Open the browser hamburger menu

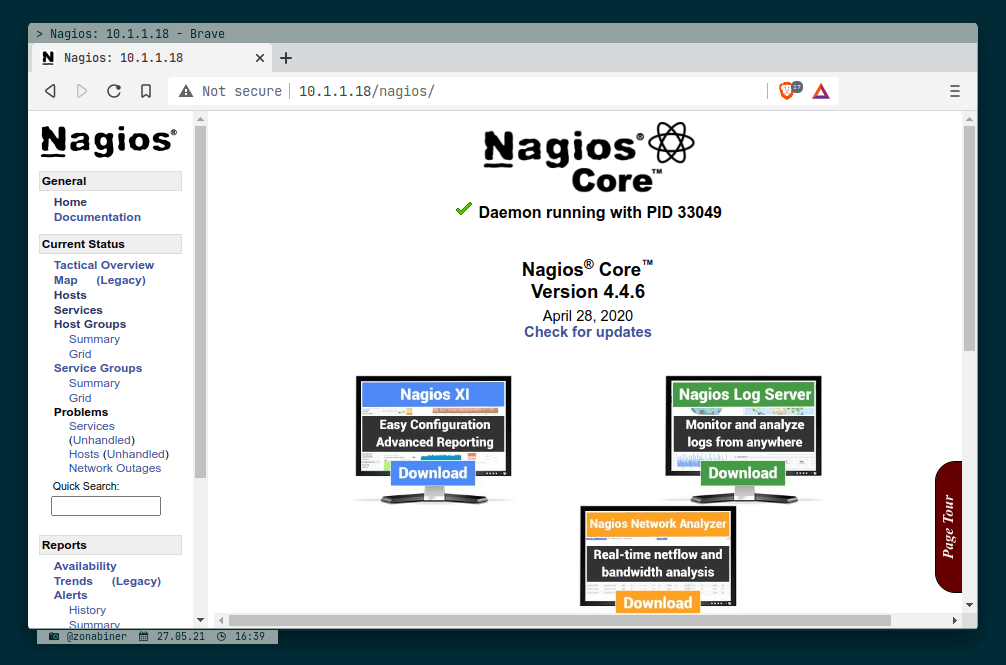955,90
